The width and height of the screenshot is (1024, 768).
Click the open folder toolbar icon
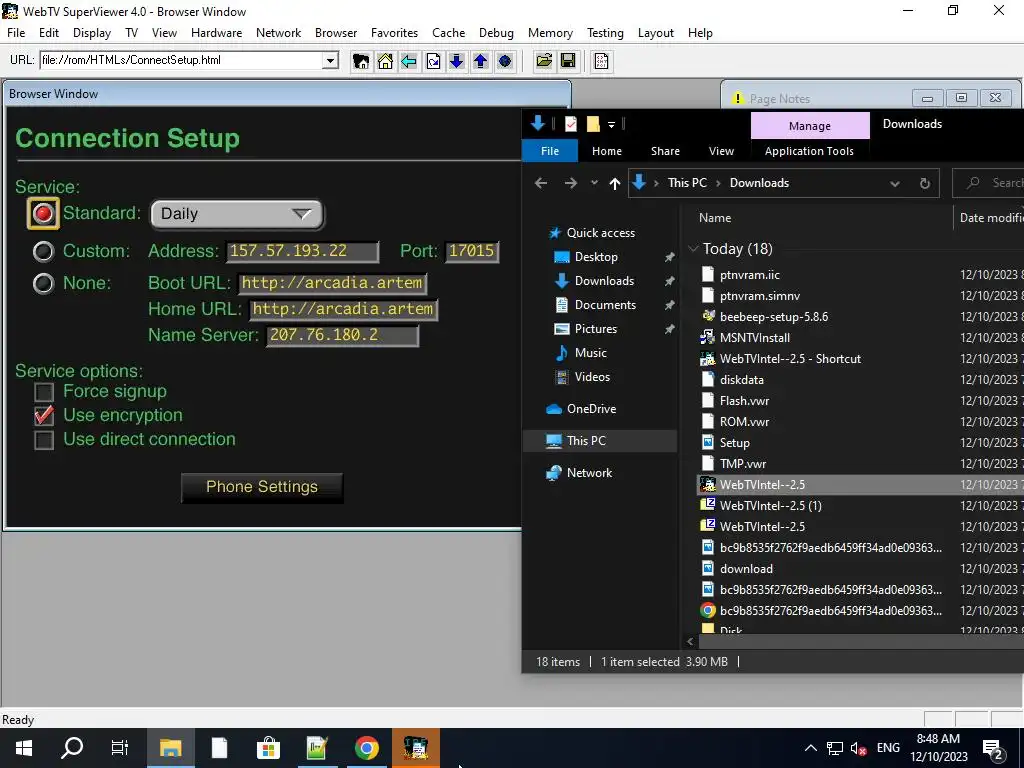click(x=543, y=61)
